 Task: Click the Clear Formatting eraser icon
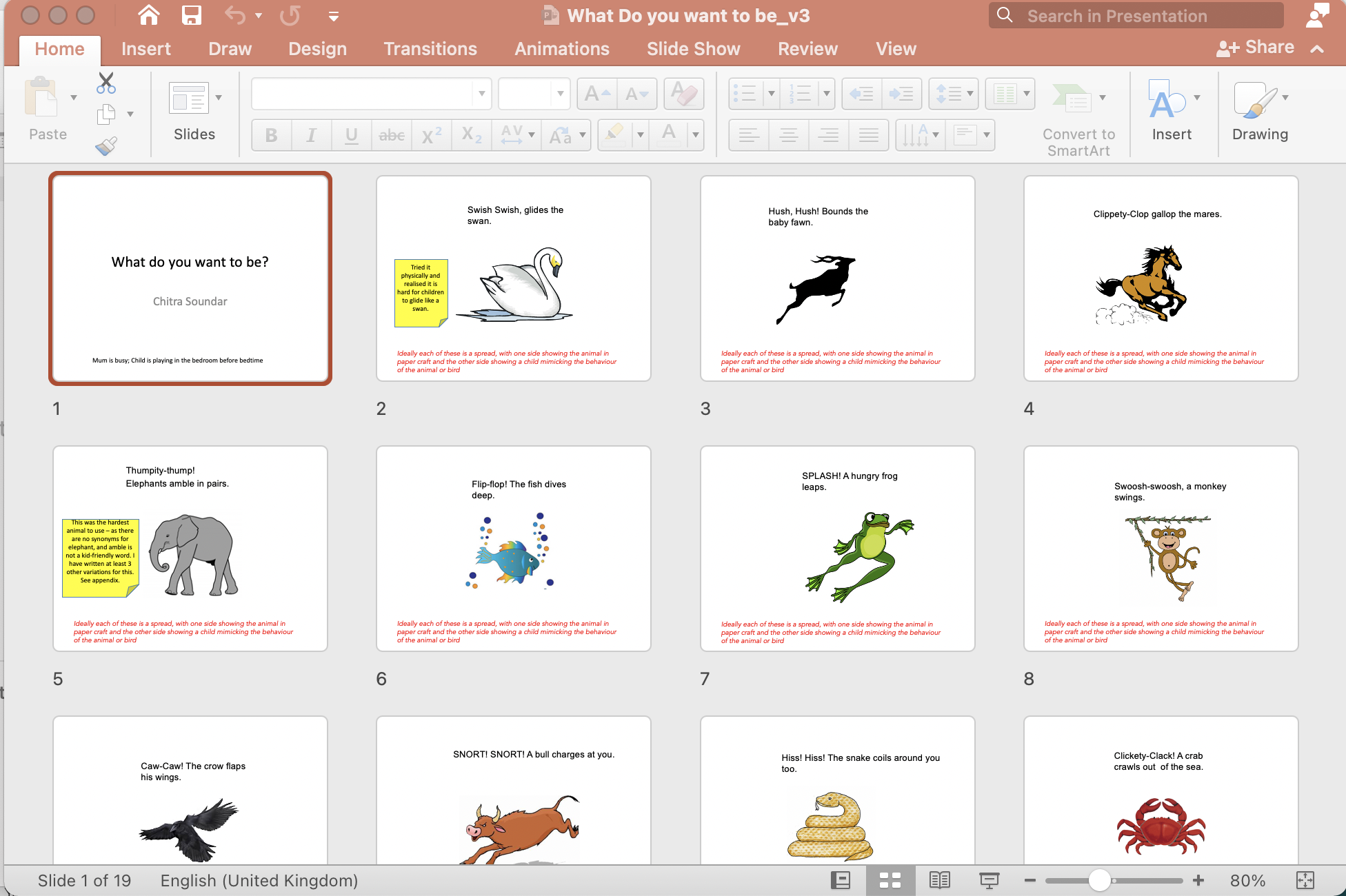683,94
